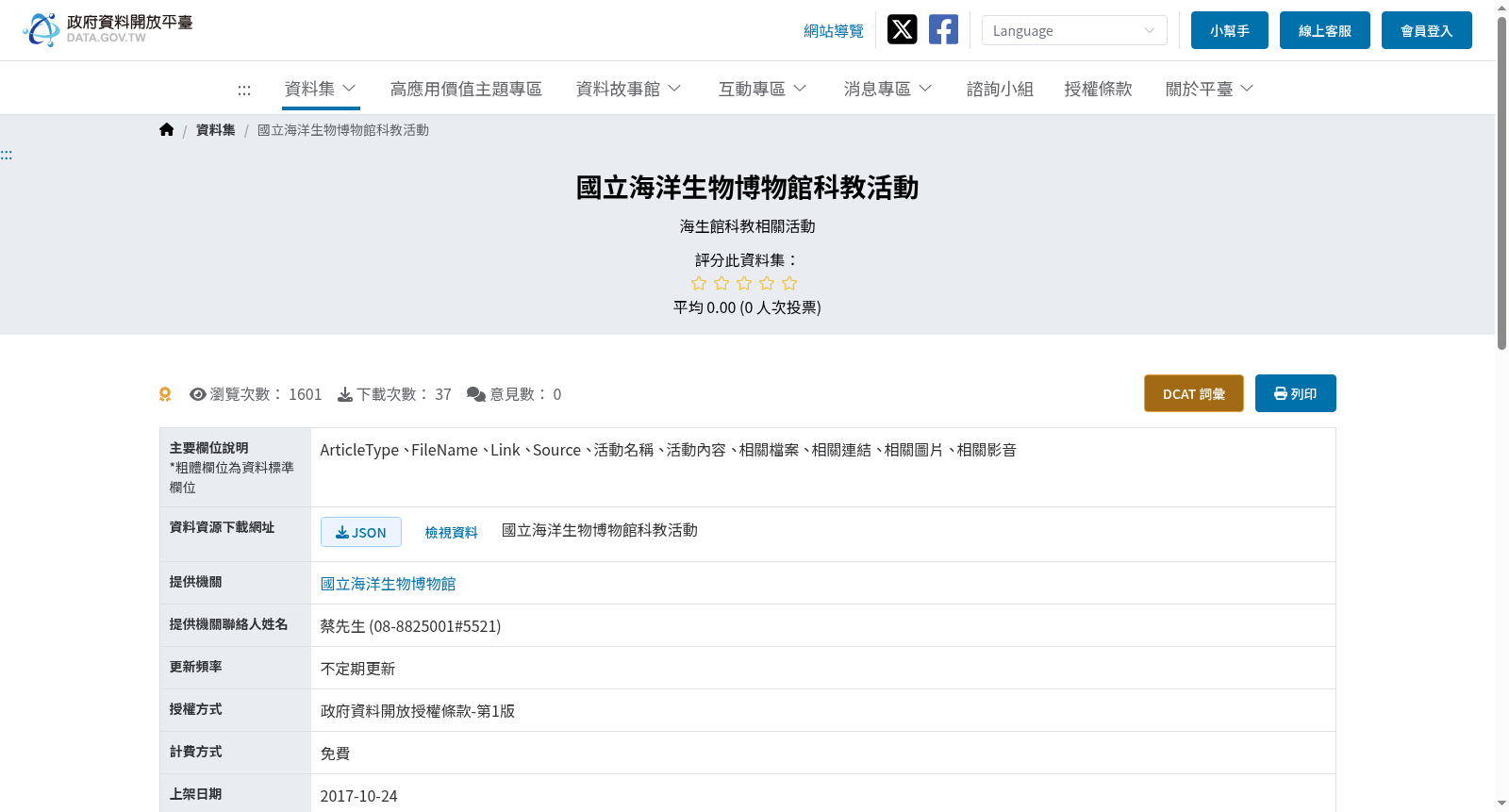Click the left-side ::: content anchor

(x=6, y=155)
